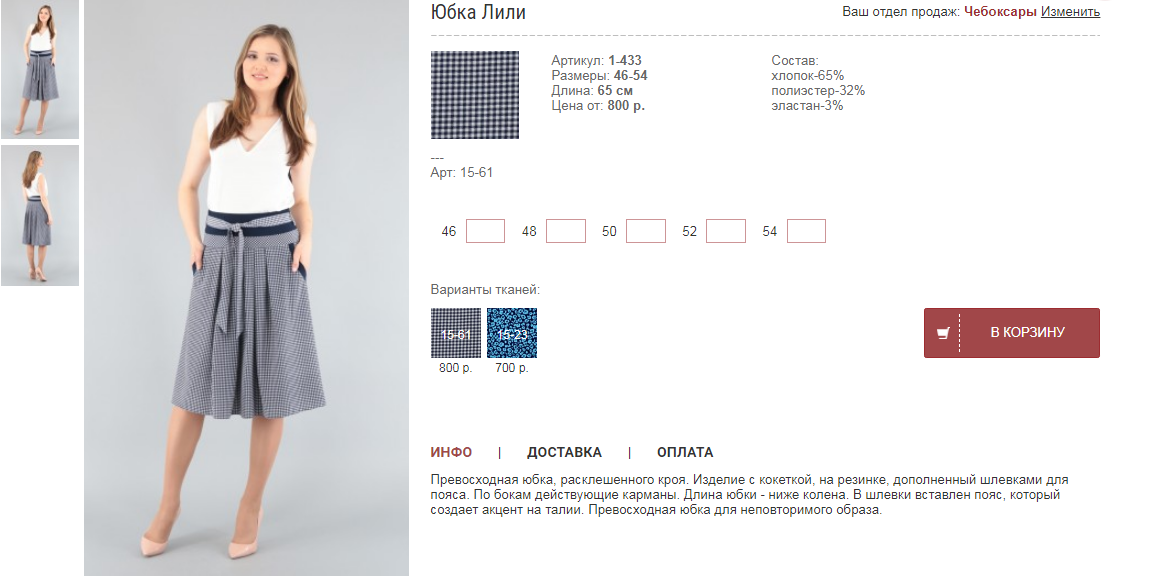Screen dimensions: 1149x578
Task: Open the ОПЛАТА tab
Action: [685, 452]
